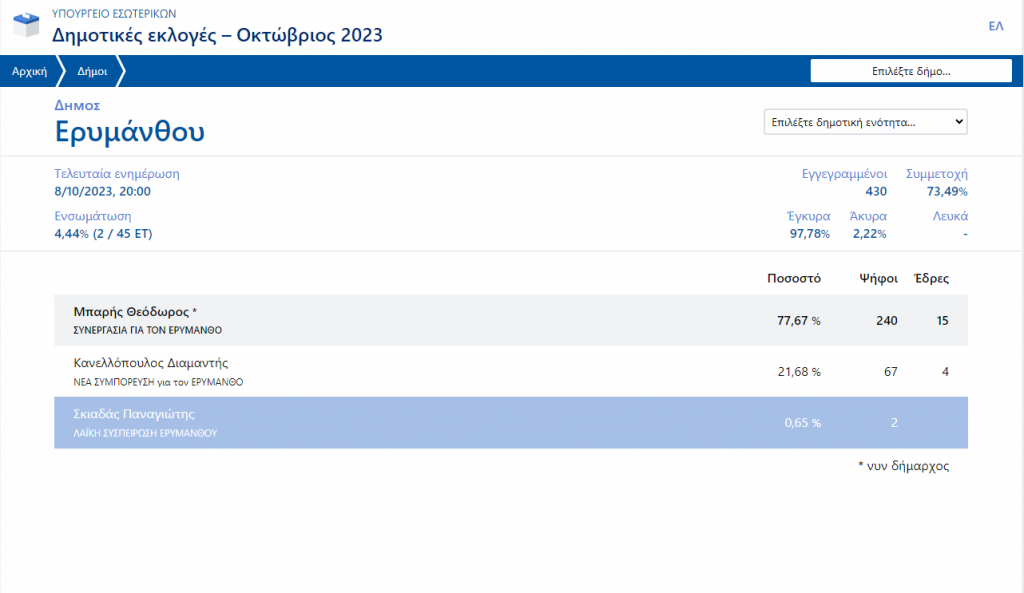Click the ΛΑΪΚΗ ΣΥΣΠΕΙΡΩΣΗ ΕΡΥΜΑΝΘΟΥ label
The height and width of the screenshot is (593, 1024).
click(x=145, y=433)
